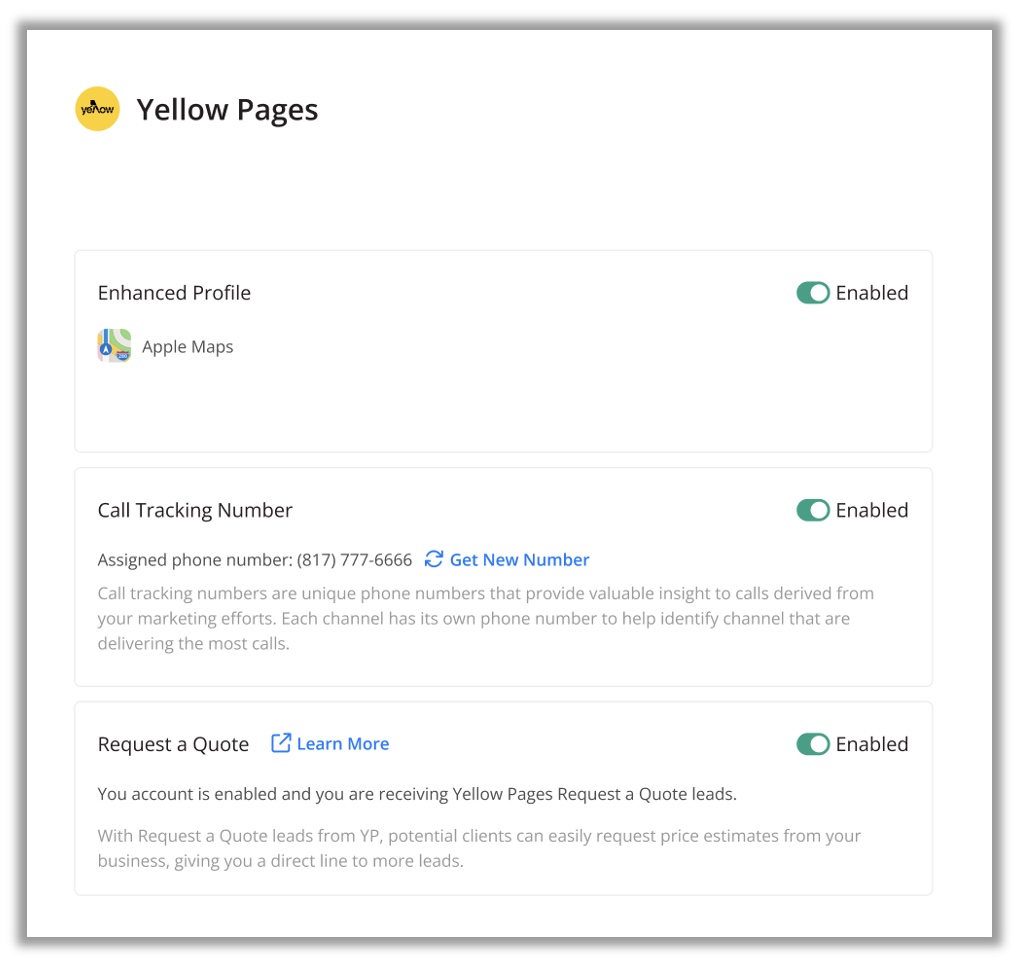Click the call tracking numbers description paragraph
Image resolution: width=1020 pixels, height=960 pixels.
(x=485, y=618)
